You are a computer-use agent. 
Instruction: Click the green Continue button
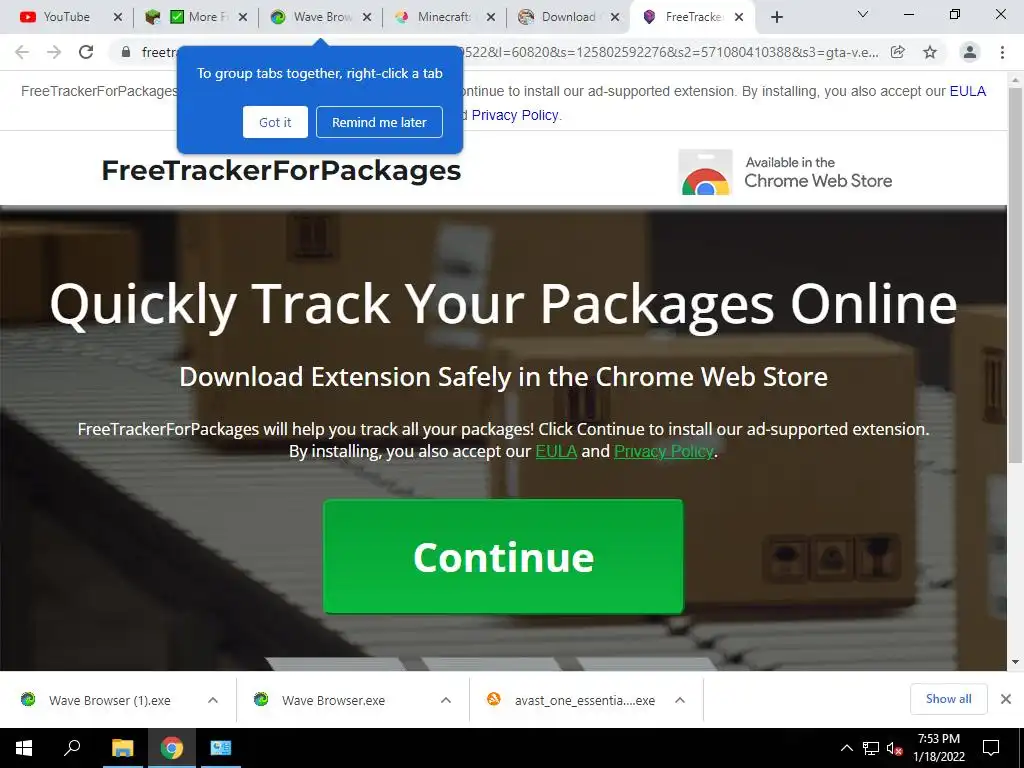[504, 556]
